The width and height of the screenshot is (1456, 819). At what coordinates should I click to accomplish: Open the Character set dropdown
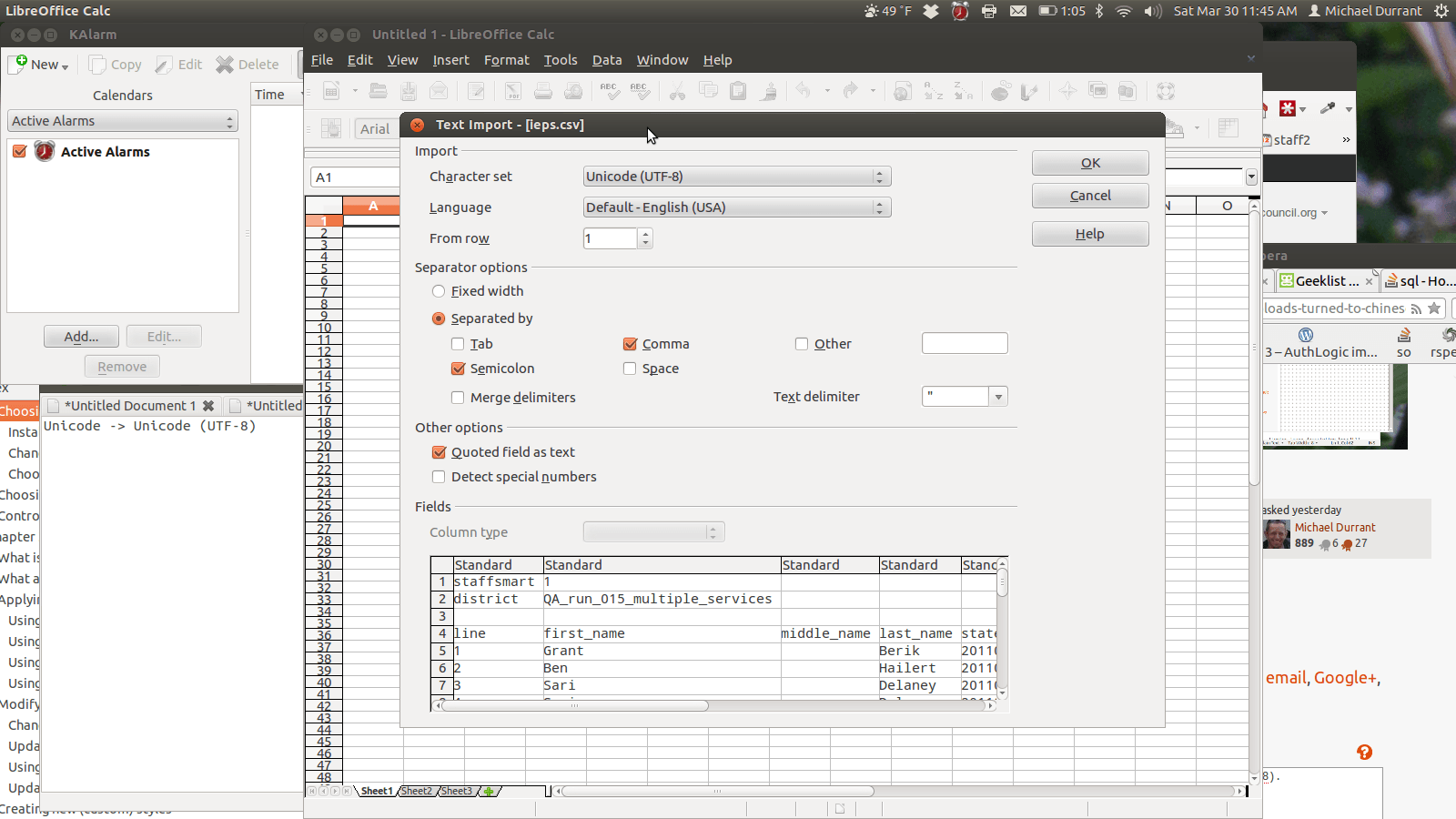(x=737, y=177)
